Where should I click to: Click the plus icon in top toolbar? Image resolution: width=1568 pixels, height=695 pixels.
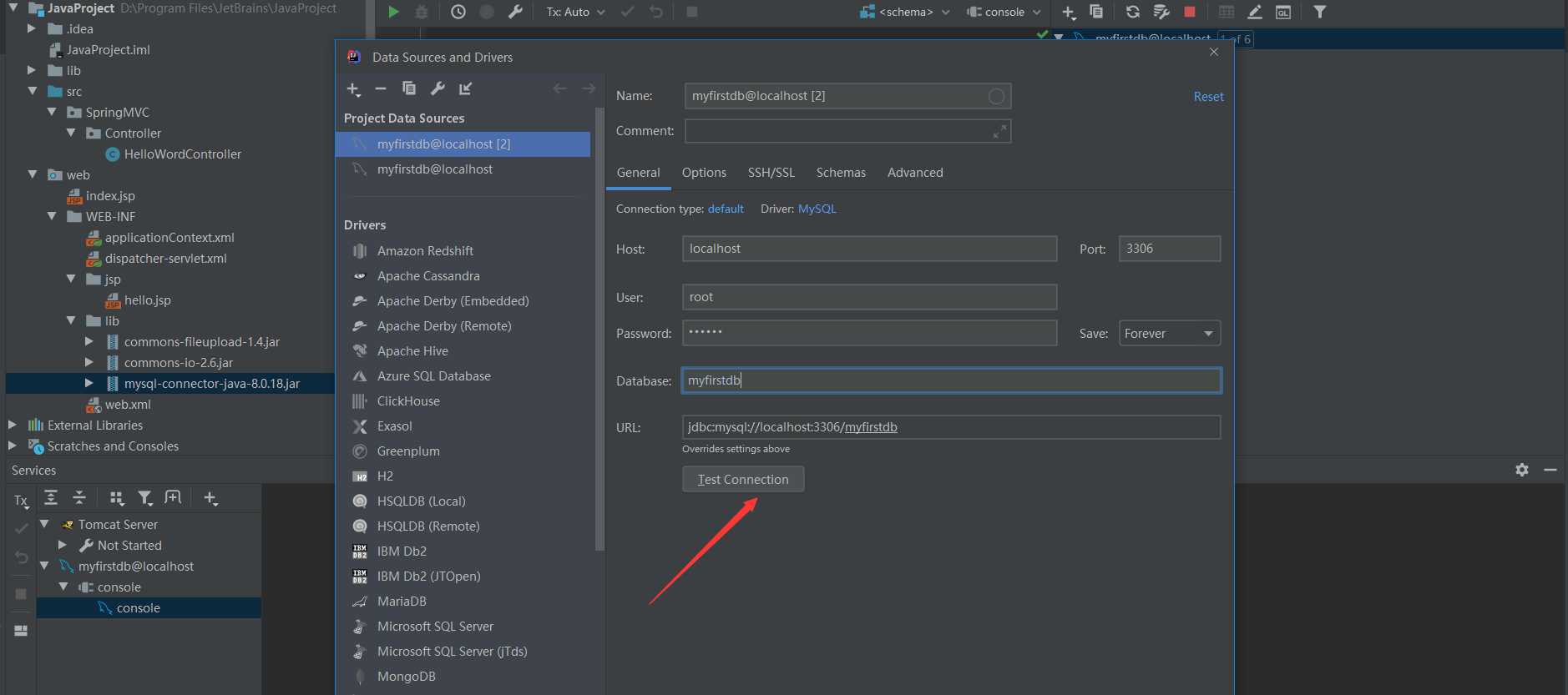tap(1069, 12)
